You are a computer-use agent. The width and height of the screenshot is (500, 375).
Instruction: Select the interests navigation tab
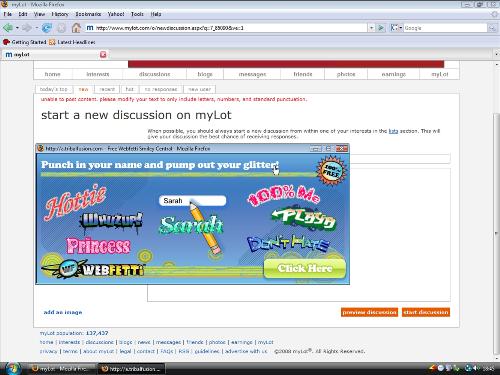point(98,74)
